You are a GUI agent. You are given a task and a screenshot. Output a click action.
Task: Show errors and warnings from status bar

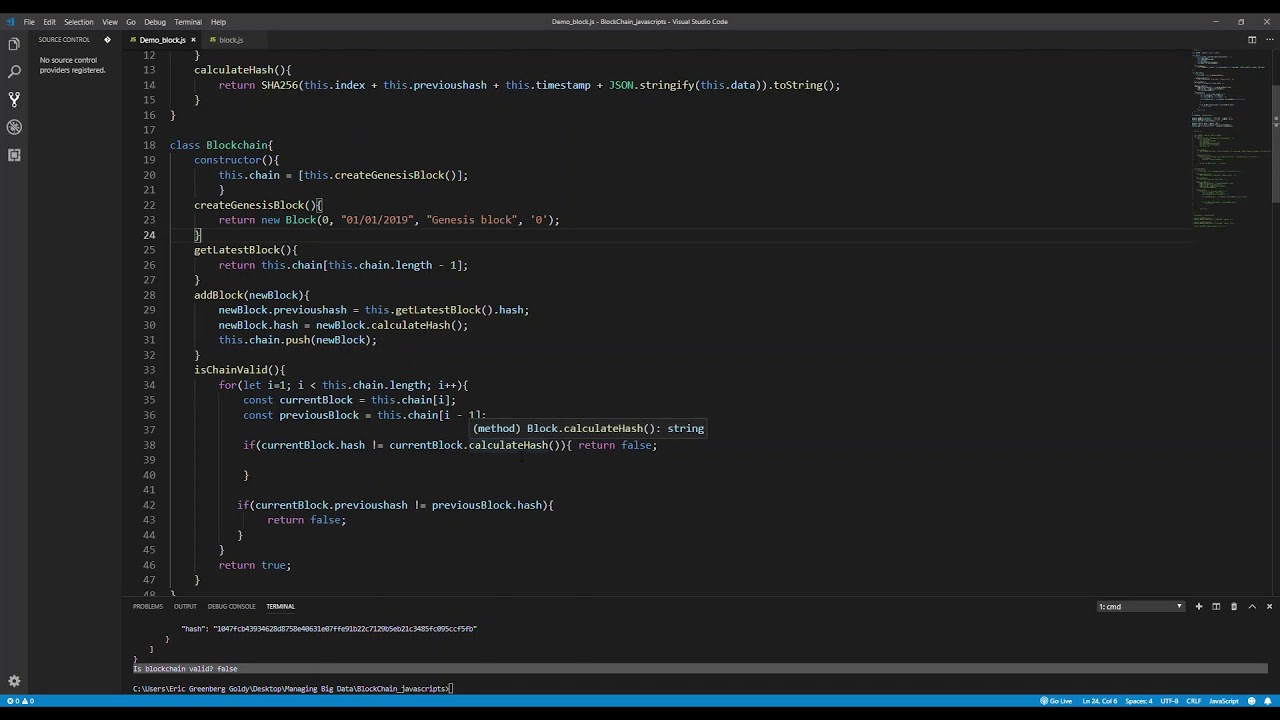pos(20,701)
